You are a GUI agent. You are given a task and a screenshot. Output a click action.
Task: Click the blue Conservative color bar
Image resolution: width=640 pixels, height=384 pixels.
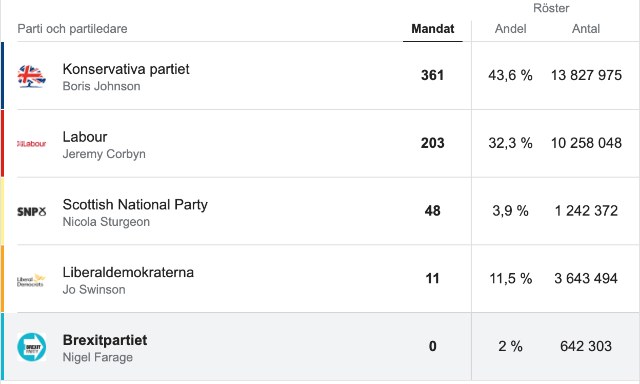pos(2,75)
